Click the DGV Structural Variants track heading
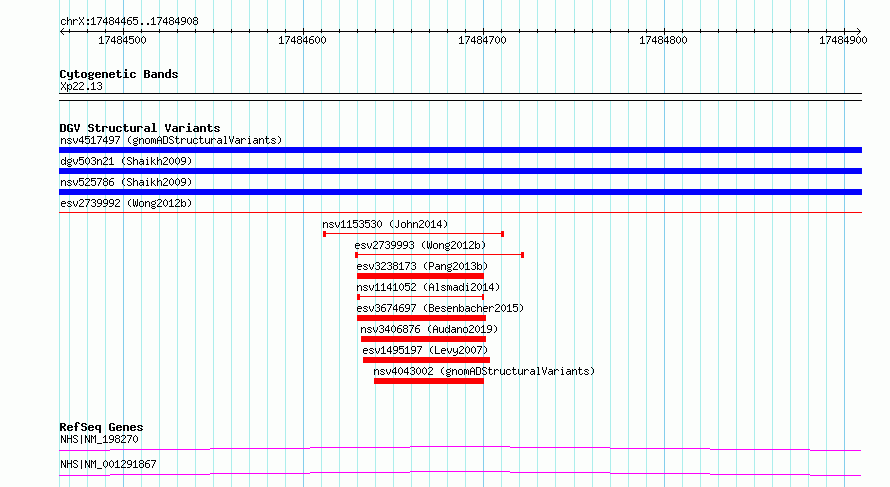Viewport: 890px width, 487px height. tap(140, 128)
